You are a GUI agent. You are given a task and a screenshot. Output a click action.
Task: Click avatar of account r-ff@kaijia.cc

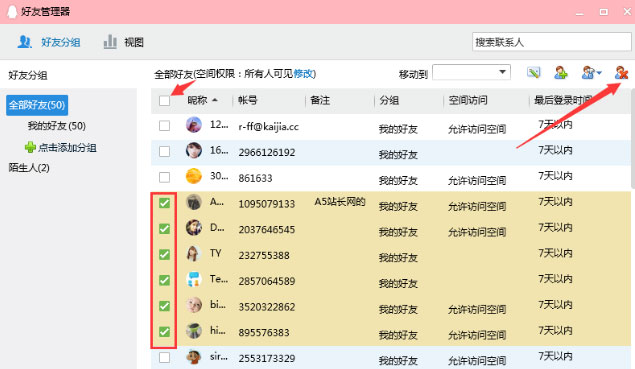pyautogui.click(x=194, y=125)
